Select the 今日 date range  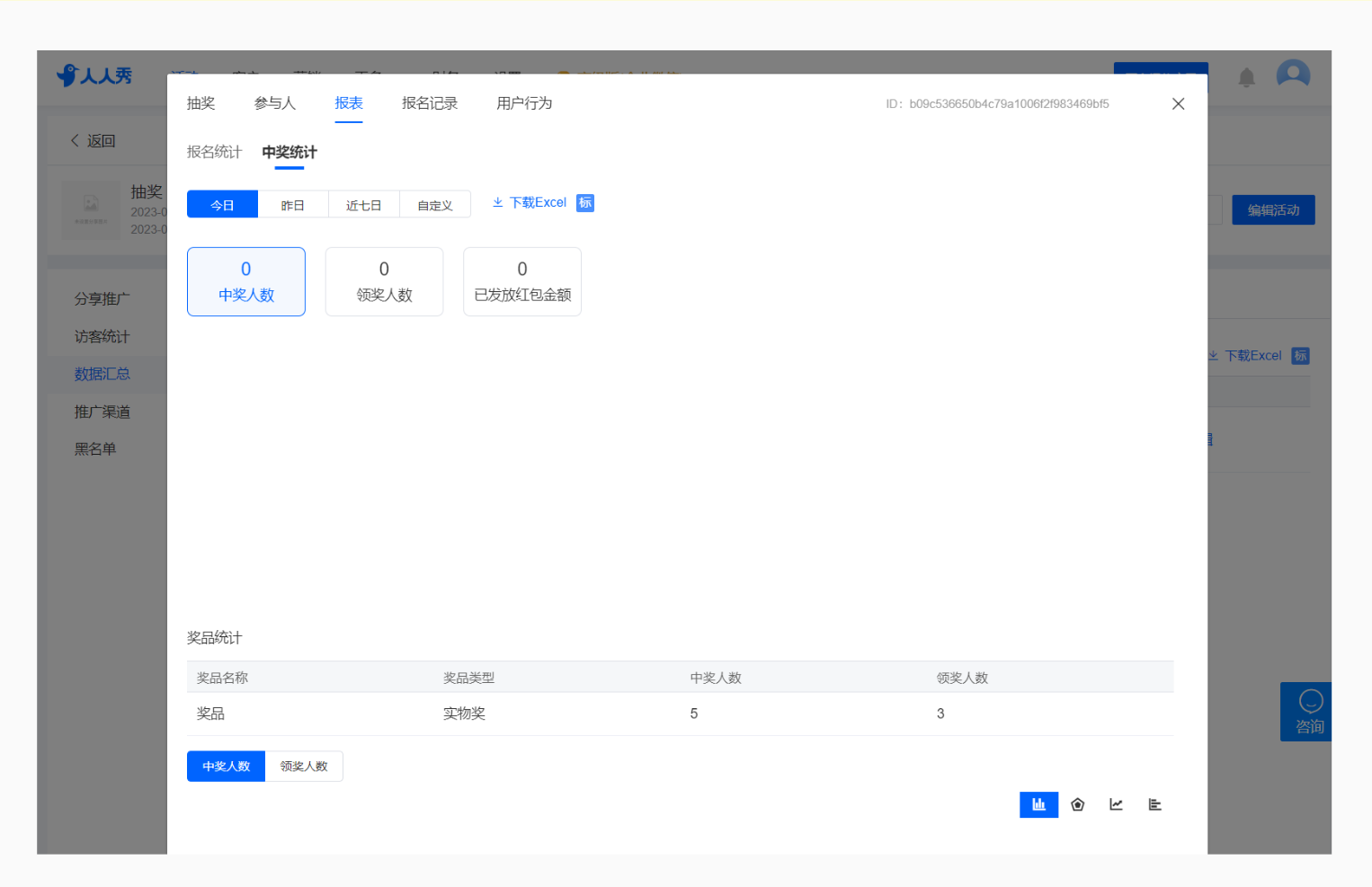coord(222,204)
